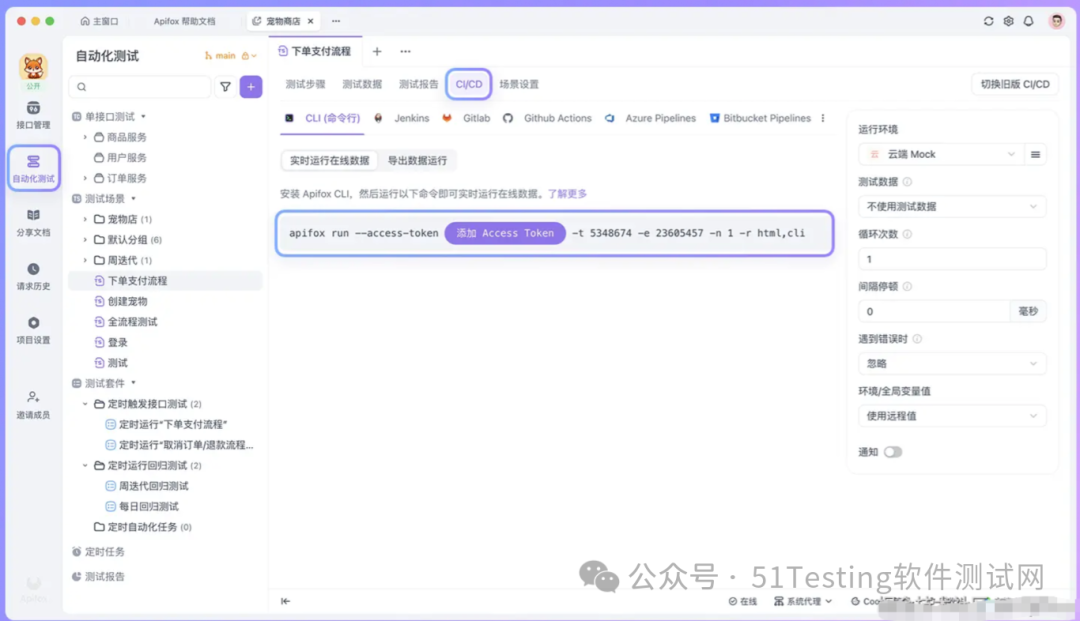Click 添加 Access Token button
Image resolution: width=1080 pixels, height=621 pixels.
505,233
